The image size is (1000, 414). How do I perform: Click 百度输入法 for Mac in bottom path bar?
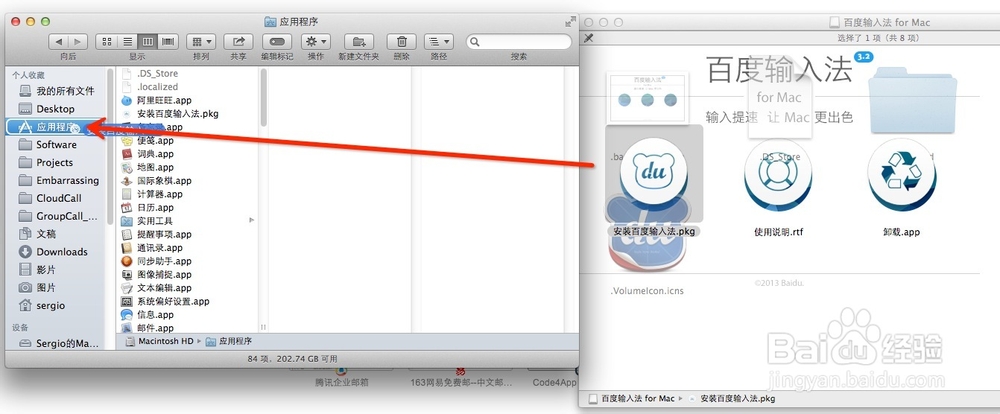click(631, 399)
